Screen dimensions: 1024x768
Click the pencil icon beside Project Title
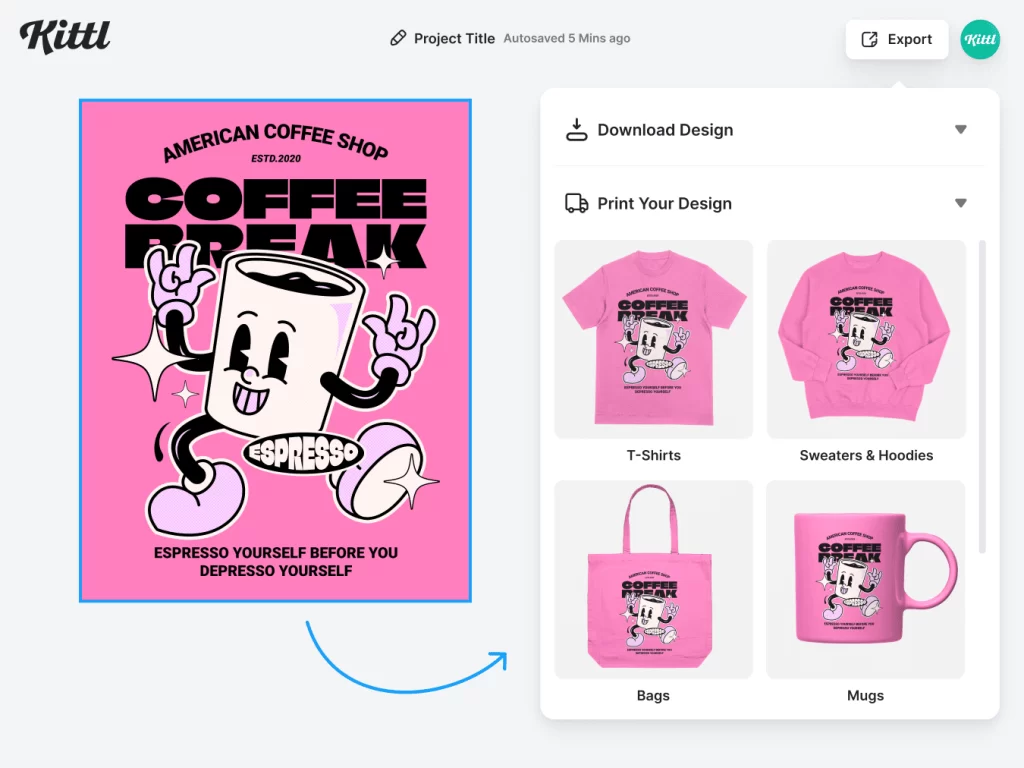point(398,39)
